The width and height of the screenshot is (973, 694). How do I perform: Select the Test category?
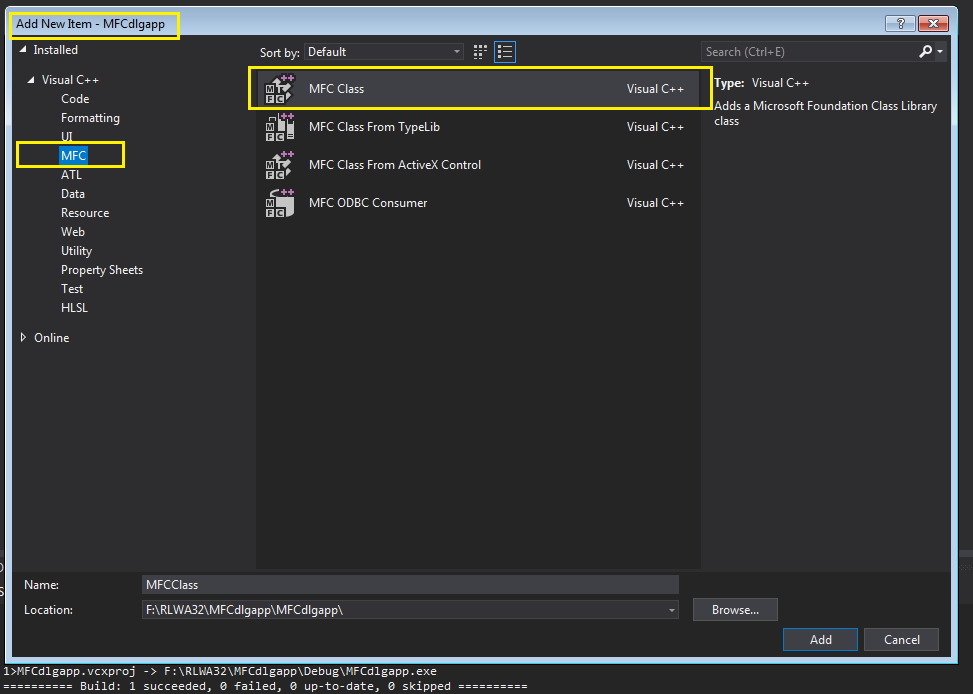72,289
